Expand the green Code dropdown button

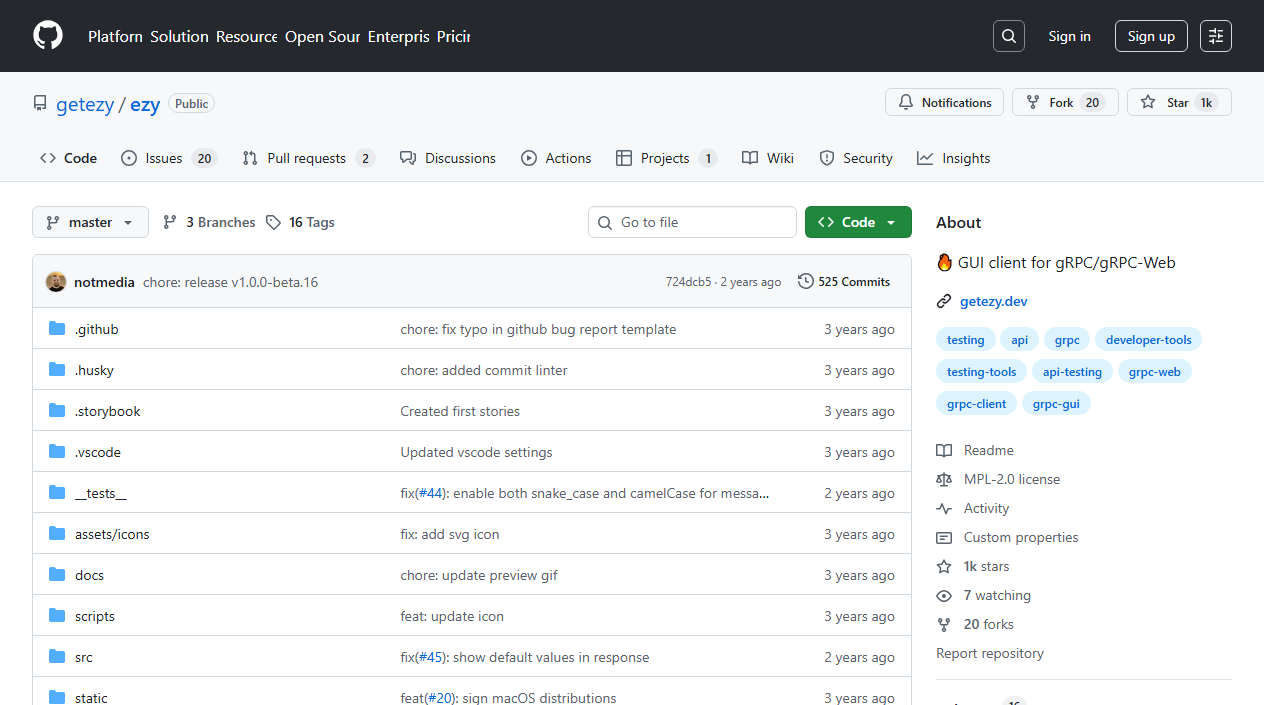(x=858, y=222)
